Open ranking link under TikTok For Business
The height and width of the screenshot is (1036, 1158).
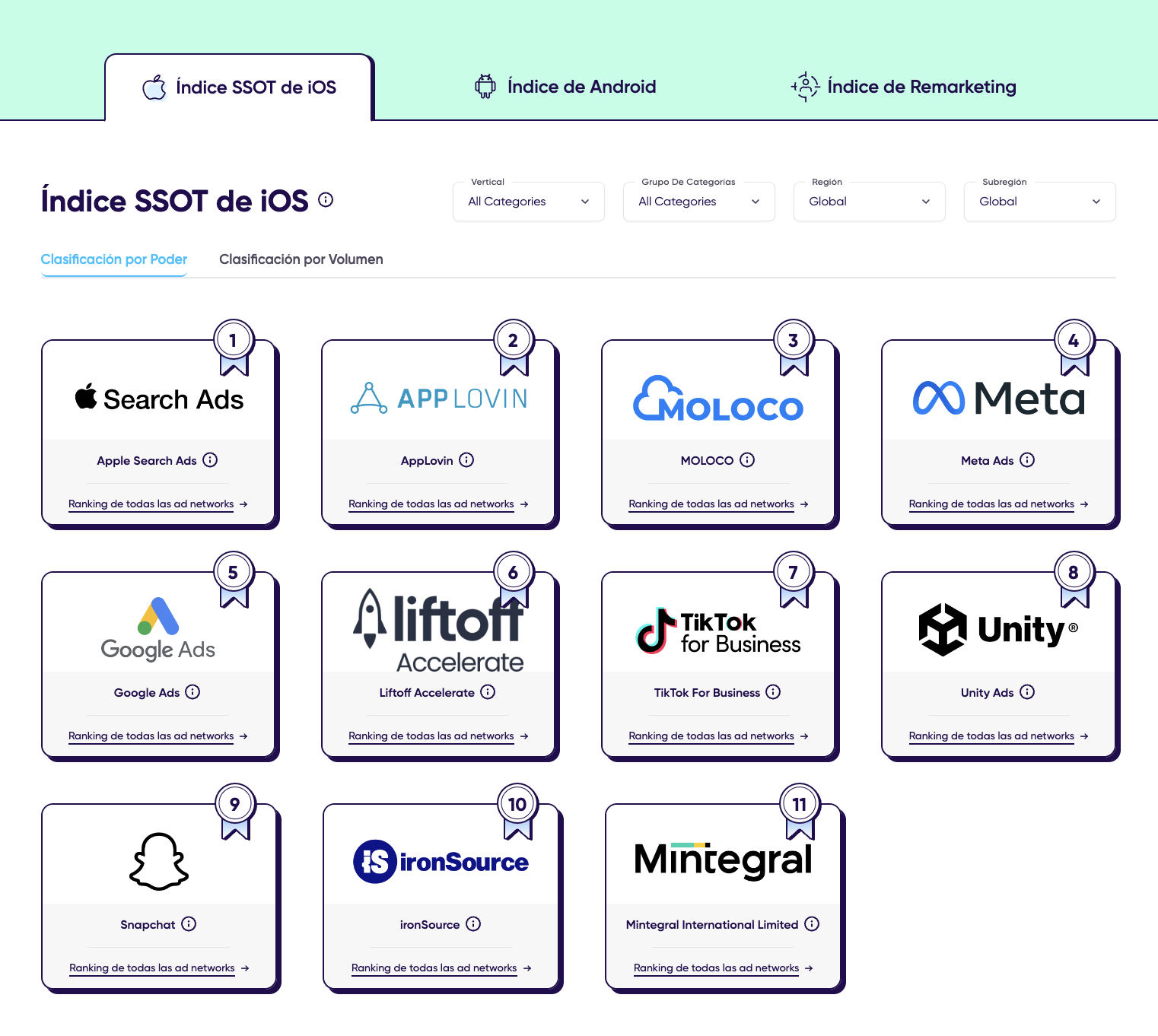click(718, 736)
